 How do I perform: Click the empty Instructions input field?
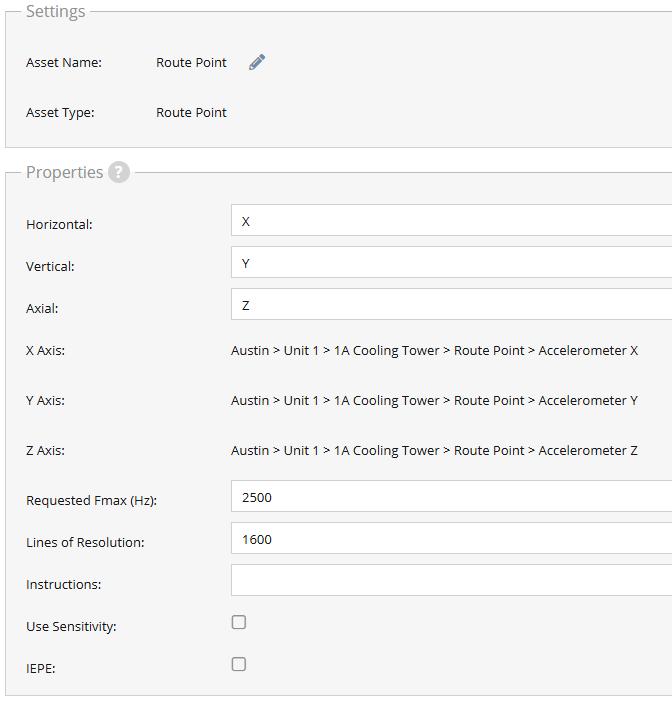[451, 580]
